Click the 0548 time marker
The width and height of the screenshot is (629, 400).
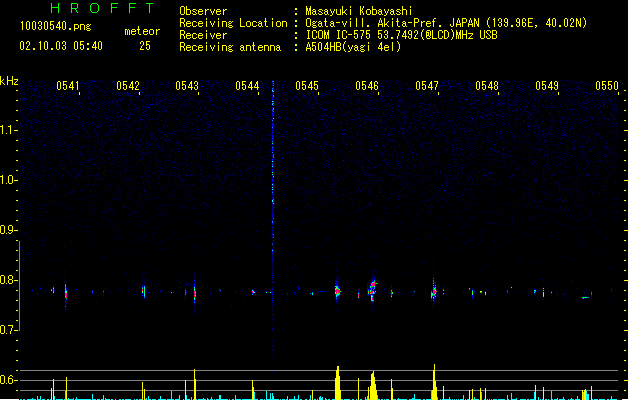(487, 86)
